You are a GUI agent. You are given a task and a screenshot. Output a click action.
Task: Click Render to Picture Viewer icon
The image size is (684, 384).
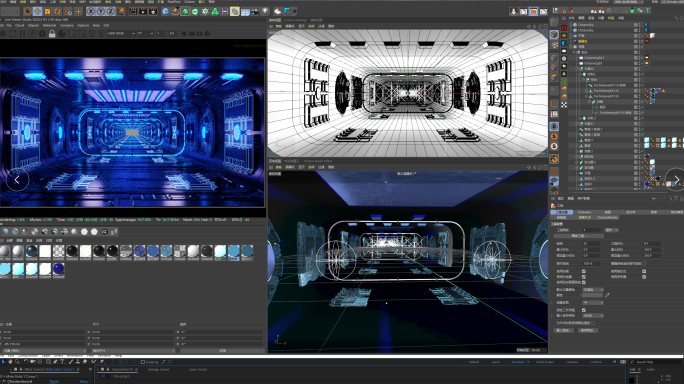[143, 12]
